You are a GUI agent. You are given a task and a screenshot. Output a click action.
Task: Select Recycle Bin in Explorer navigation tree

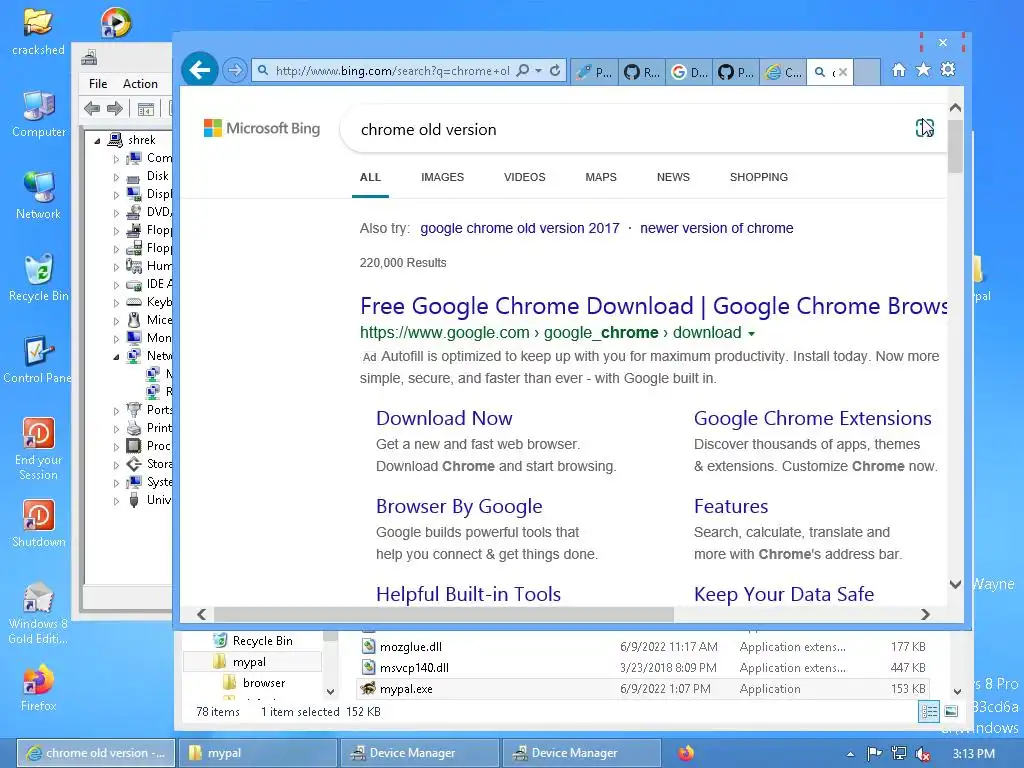[262, 641]
